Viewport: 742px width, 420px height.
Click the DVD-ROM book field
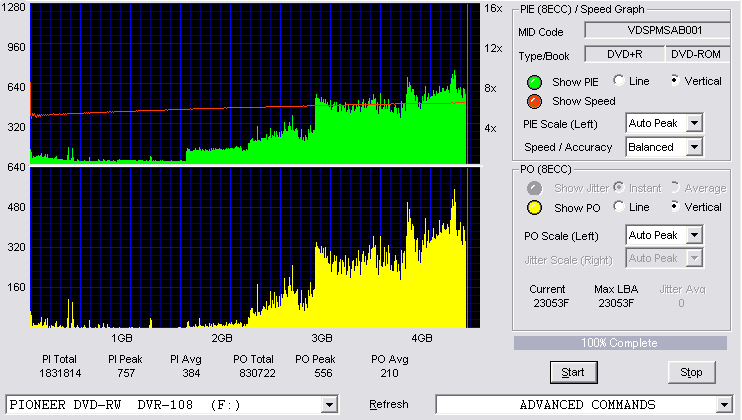click(x=698, y=54)
